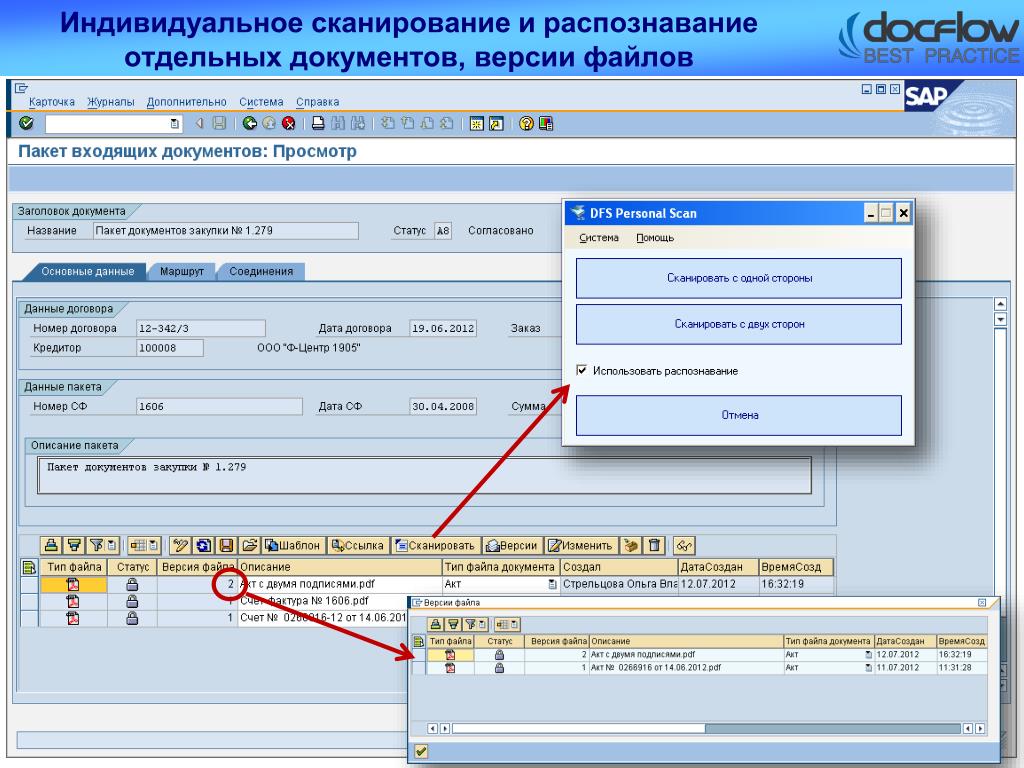Click Номер договора field 12-342/3
The width and height of the screenshot is (1024, 768).
201,328
